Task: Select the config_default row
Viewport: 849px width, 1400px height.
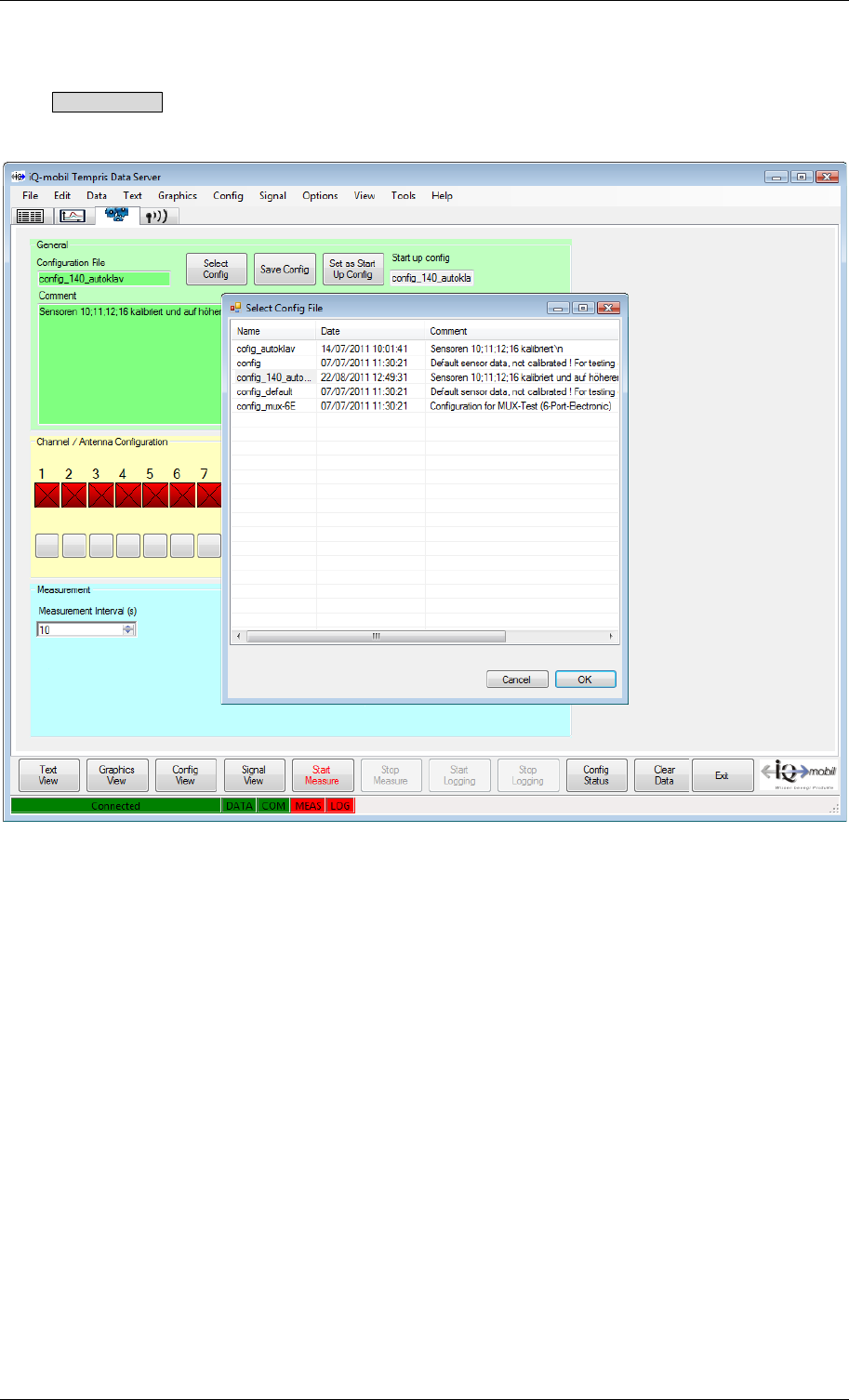Action: [x=425, y=391]
